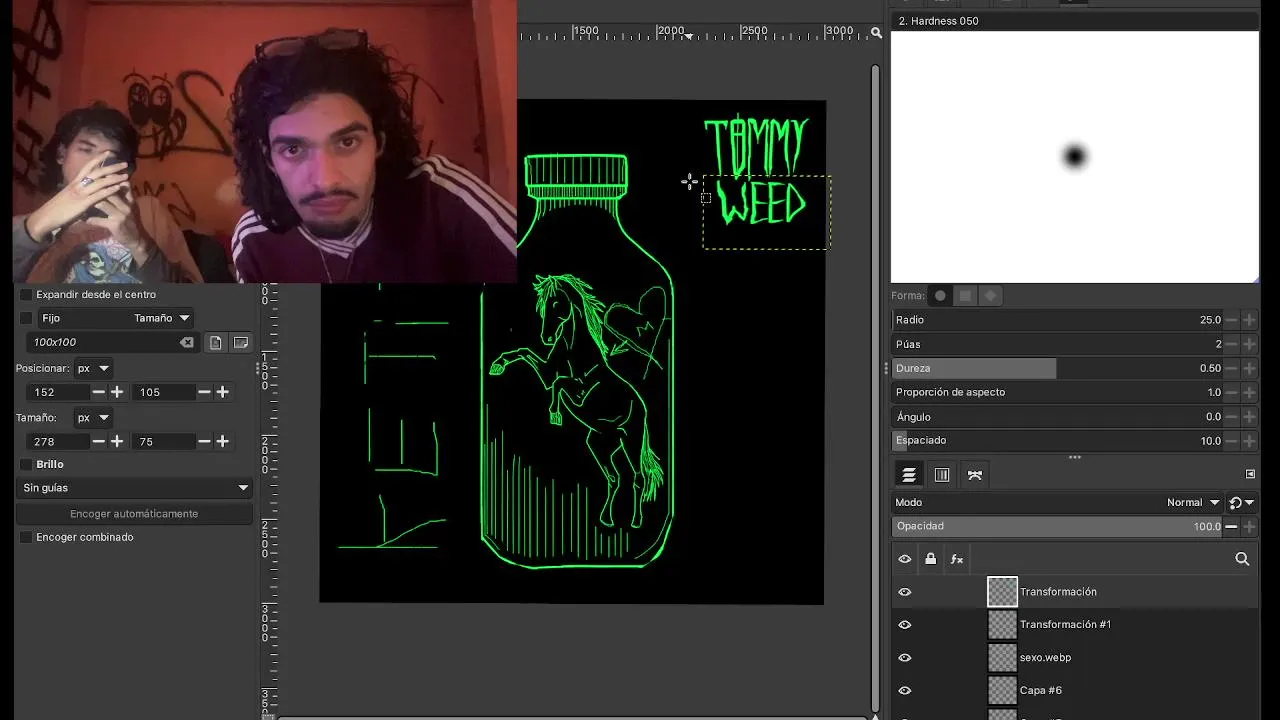Click the canvas vertical scrollbar
The height and width of the screenshot is (720, 1280).
click(876, 390)
